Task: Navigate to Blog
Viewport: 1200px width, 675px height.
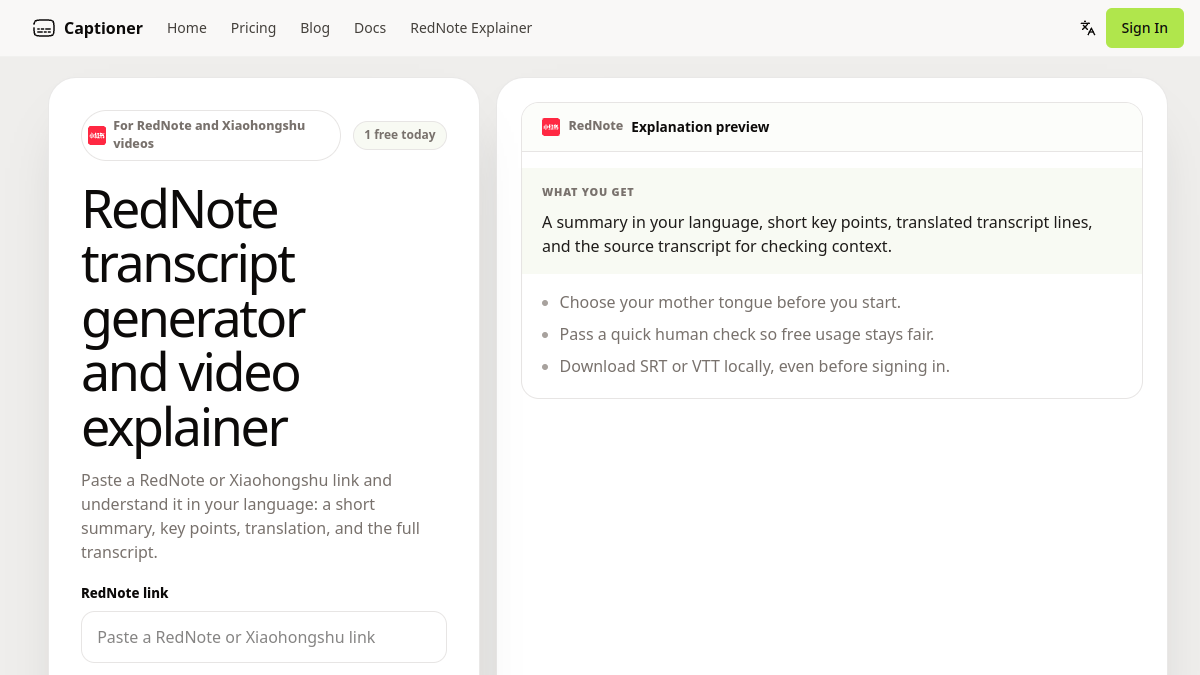Action: coord(315,28)
